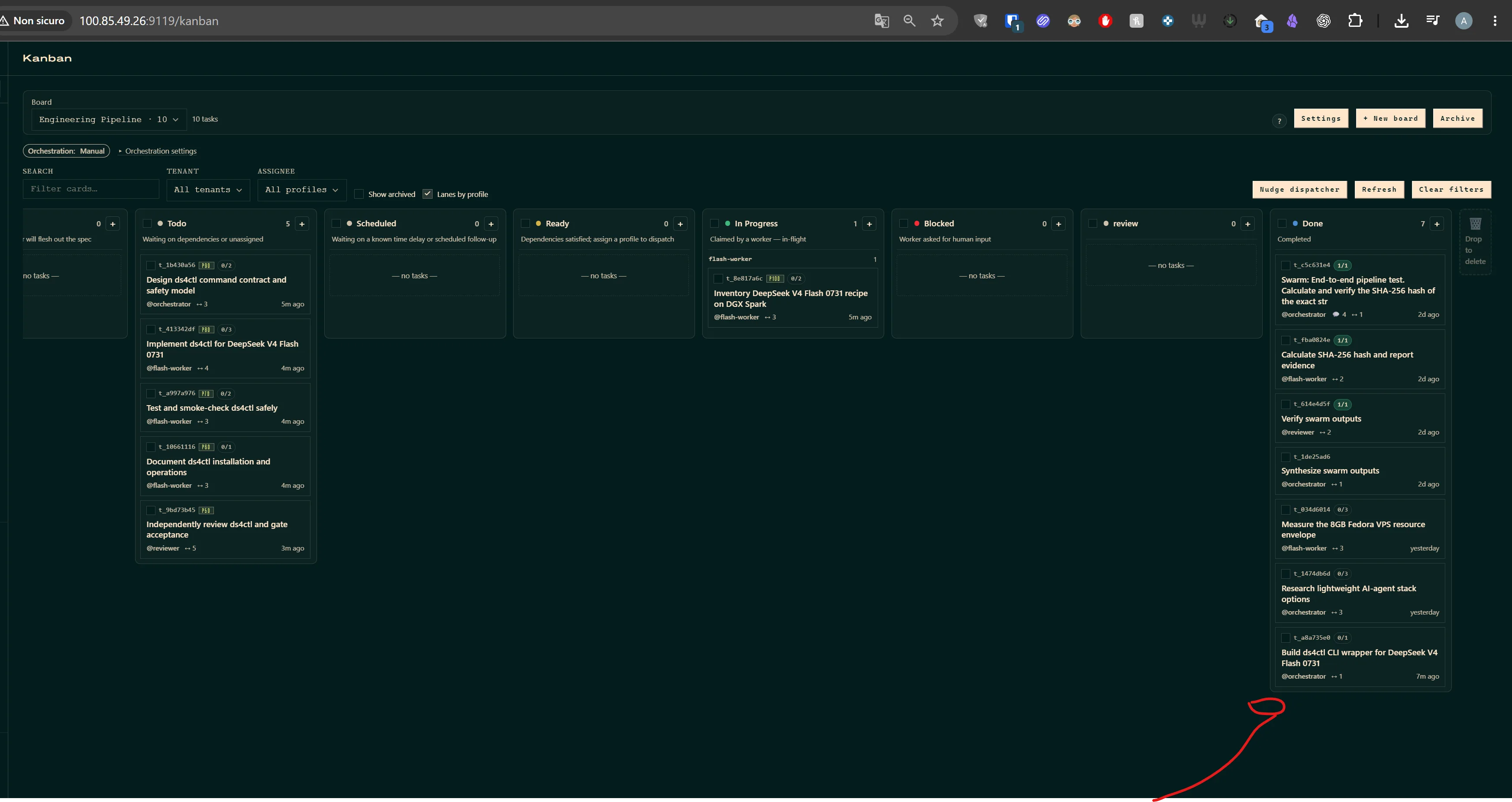Screen dimensions: 1512x802
Task: Click the ChatGPT extension icon
Action: click(x=1323, y=21)
